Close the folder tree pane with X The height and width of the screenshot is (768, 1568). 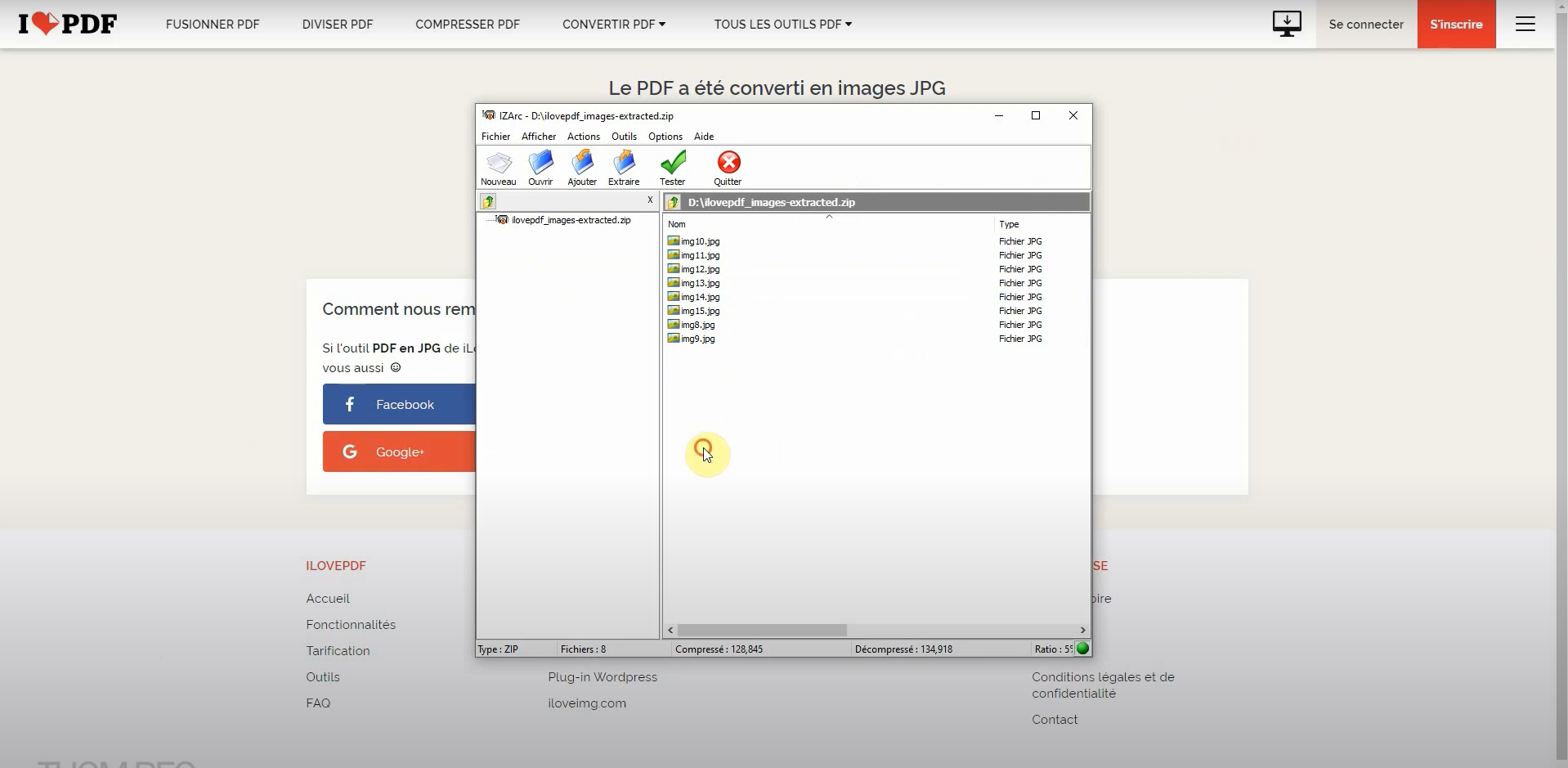[x=650, y=200]
